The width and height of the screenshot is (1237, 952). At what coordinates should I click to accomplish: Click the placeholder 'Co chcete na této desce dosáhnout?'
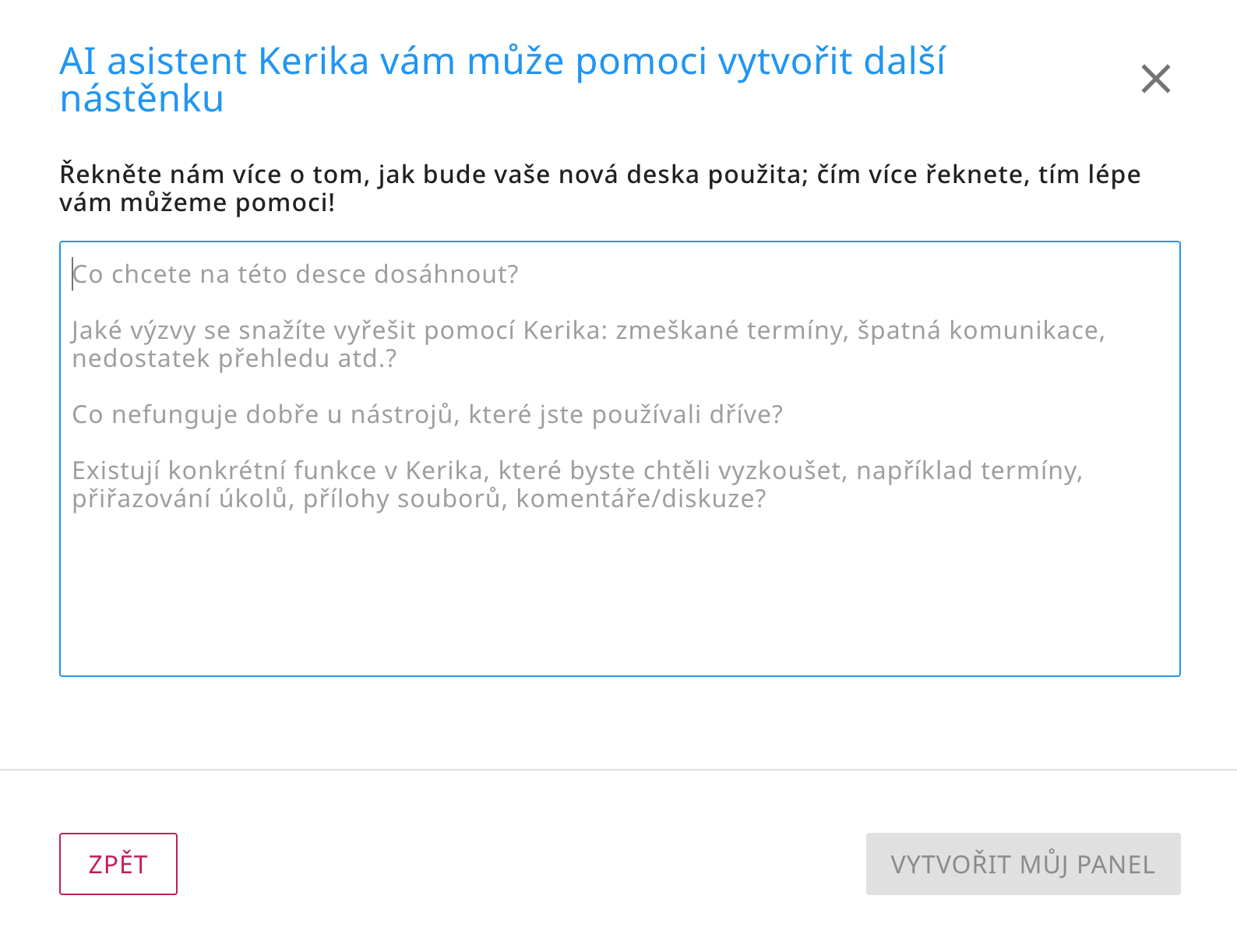[x=295, y=274]
